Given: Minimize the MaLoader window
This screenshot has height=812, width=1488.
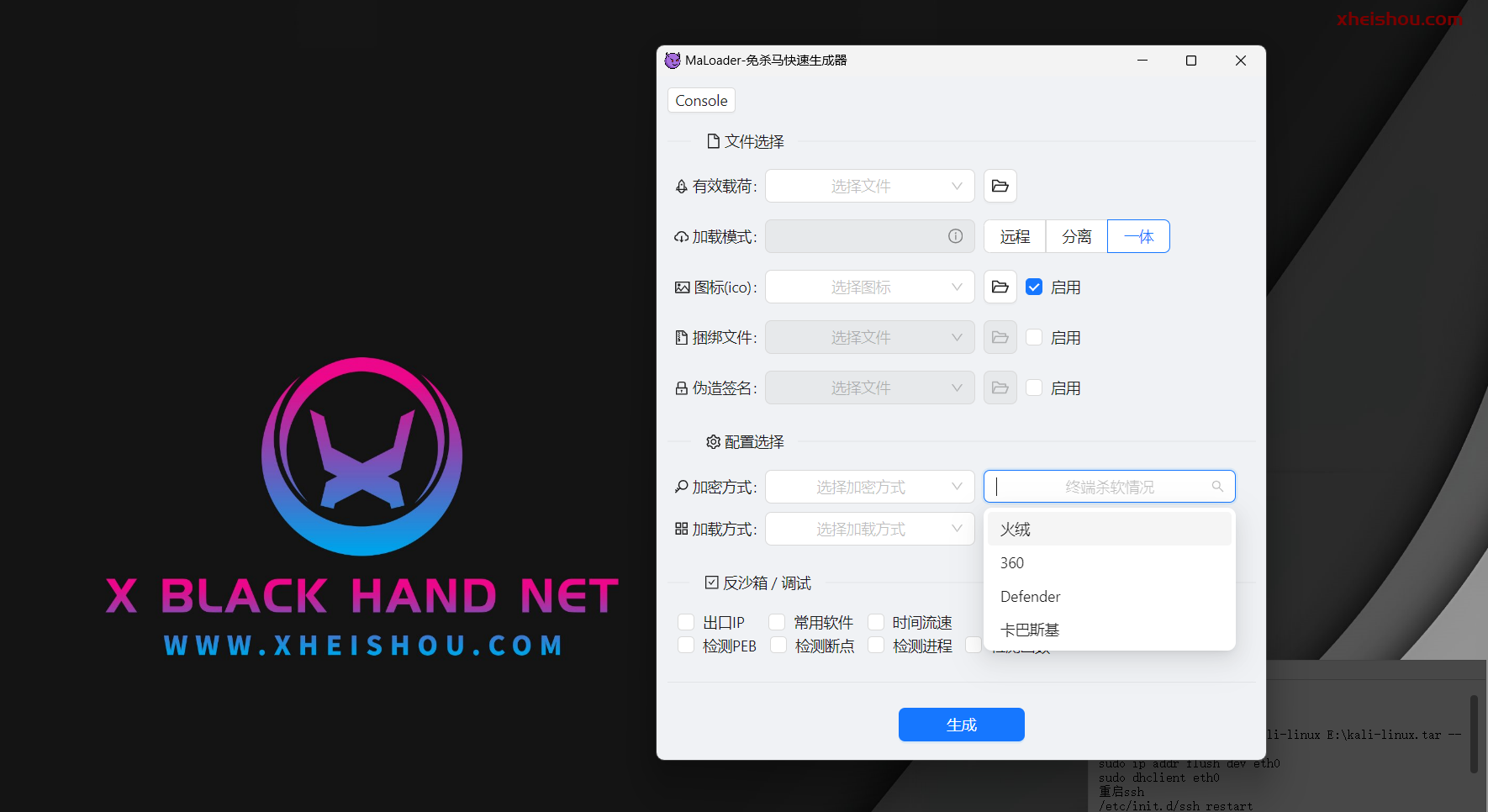Looking at the screenshot, I should [x=1142, y=61].
